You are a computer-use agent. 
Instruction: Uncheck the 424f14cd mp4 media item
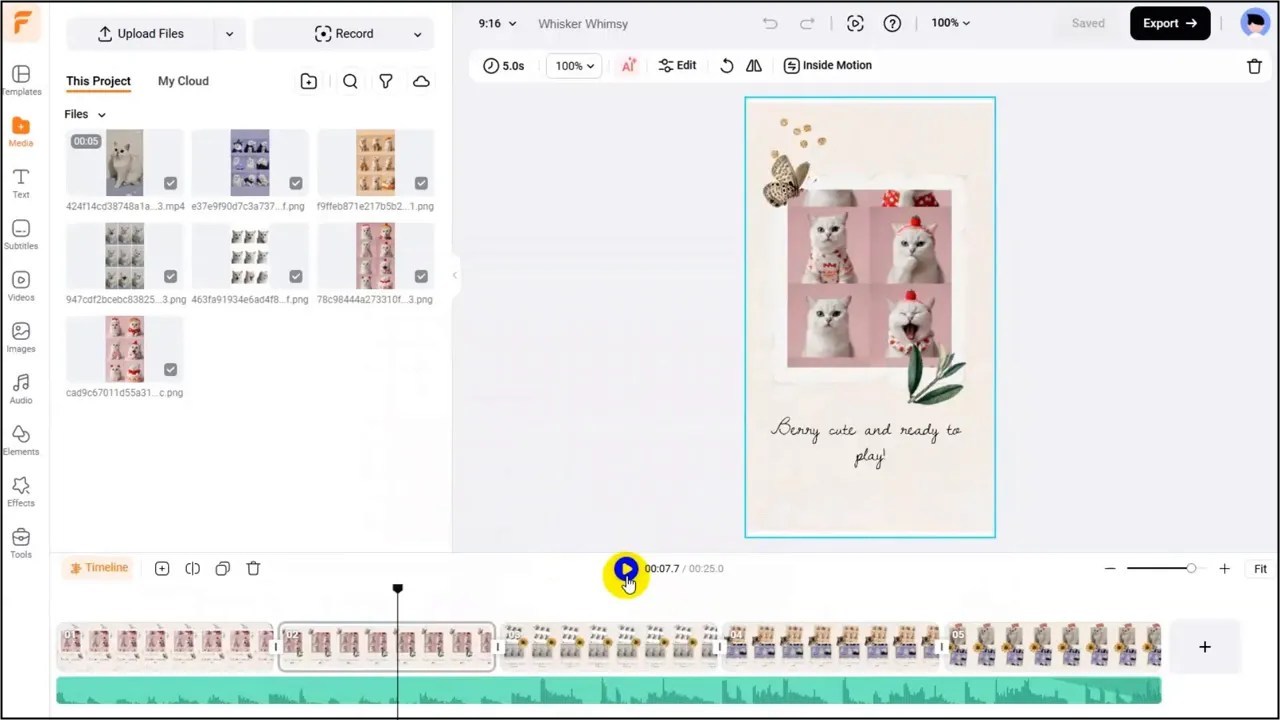tap(170, 183)
